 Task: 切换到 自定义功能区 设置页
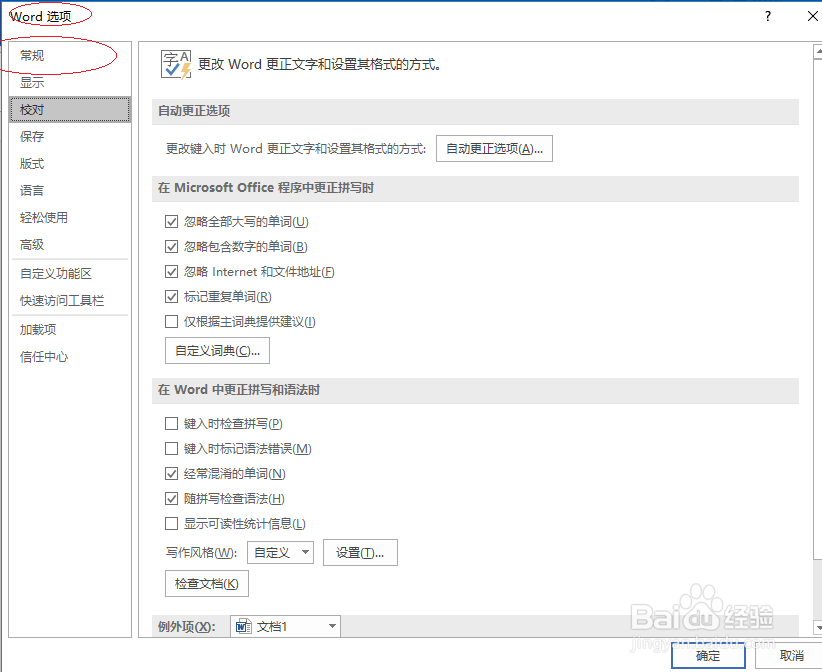pyautogui.click(x=55, y=271)
